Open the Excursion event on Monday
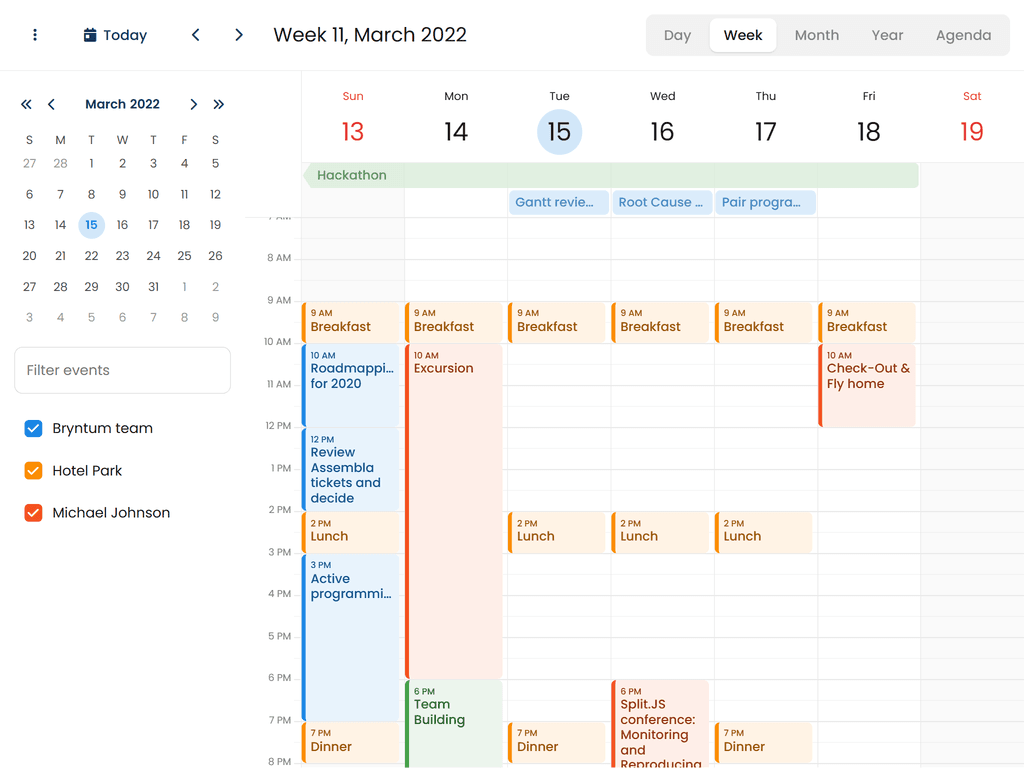 [454, 500]
